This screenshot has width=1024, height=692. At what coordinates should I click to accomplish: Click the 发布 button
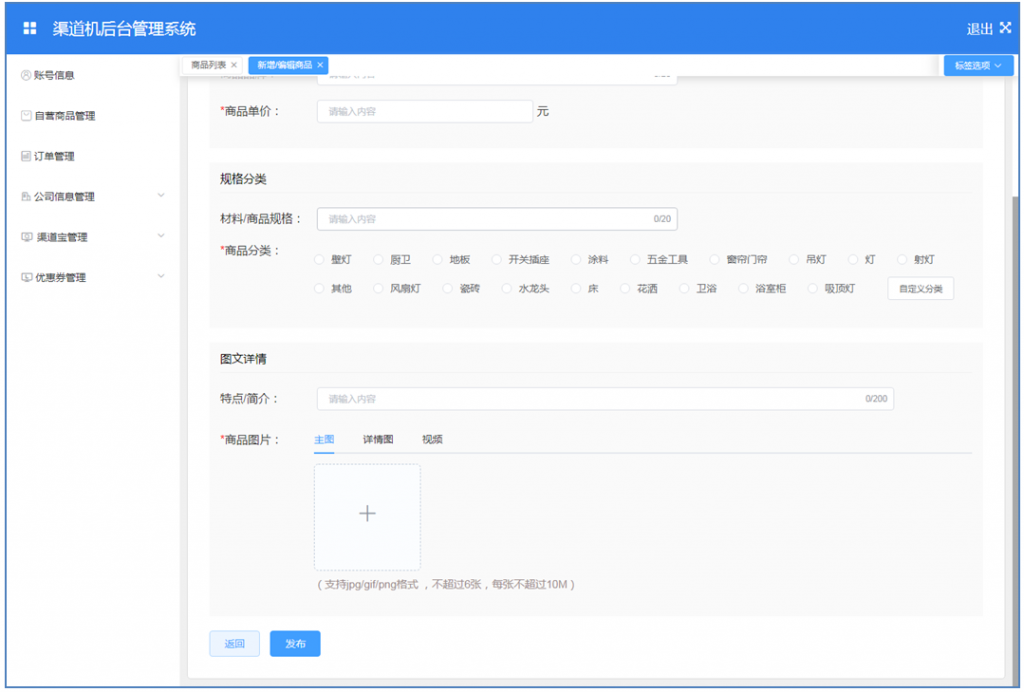(x=295, y=644)
